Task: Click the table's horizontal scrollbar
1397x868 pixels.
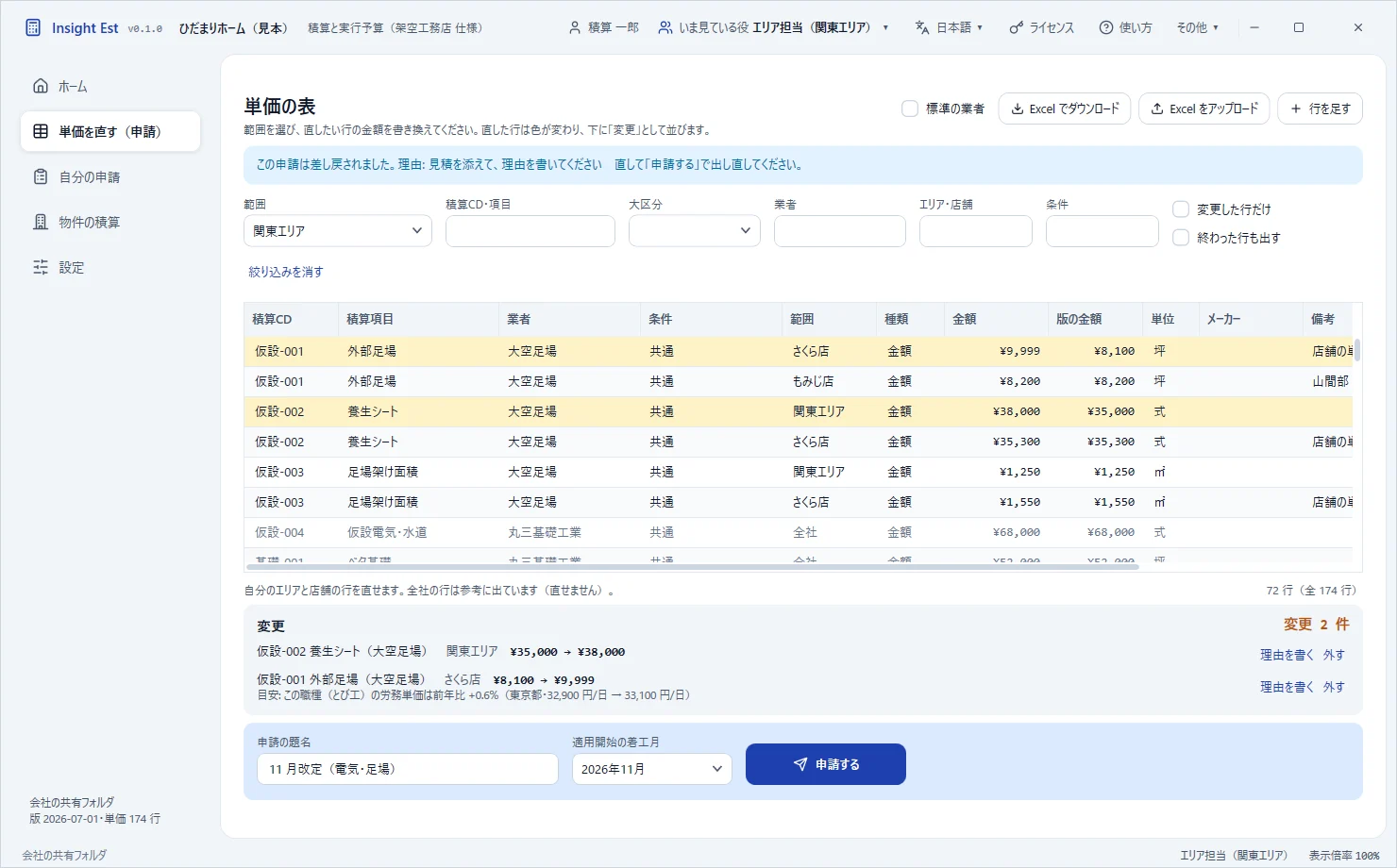Action: pos(693,567)
